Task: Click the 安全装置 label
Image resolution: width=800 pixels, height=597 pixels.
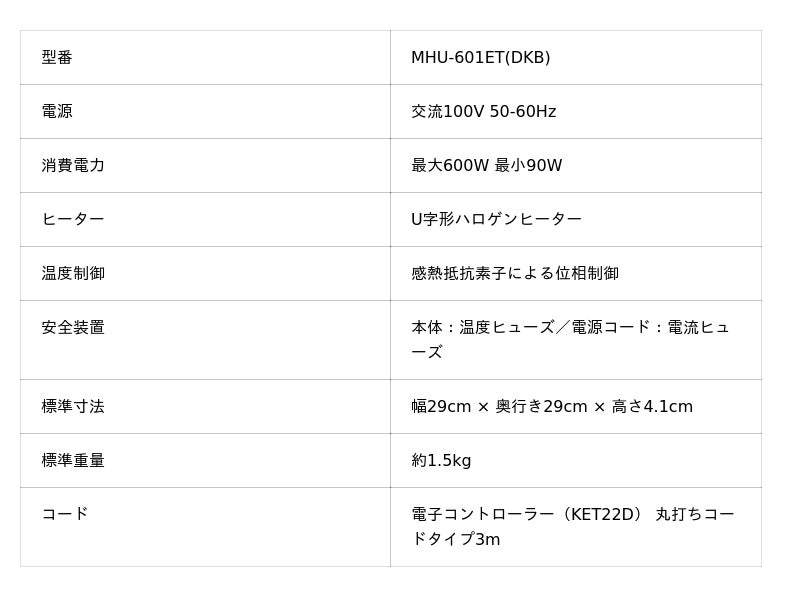Action: pos(73,328)
